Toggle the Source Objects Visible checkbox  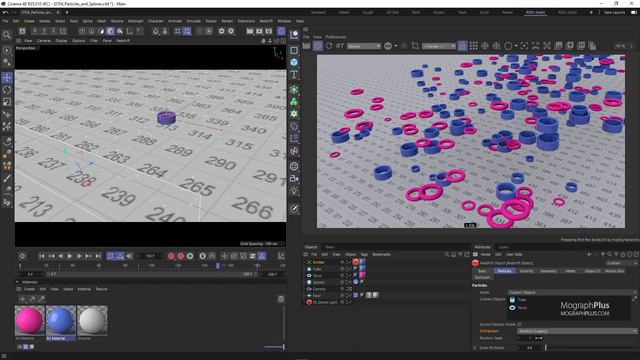point(519,324)
